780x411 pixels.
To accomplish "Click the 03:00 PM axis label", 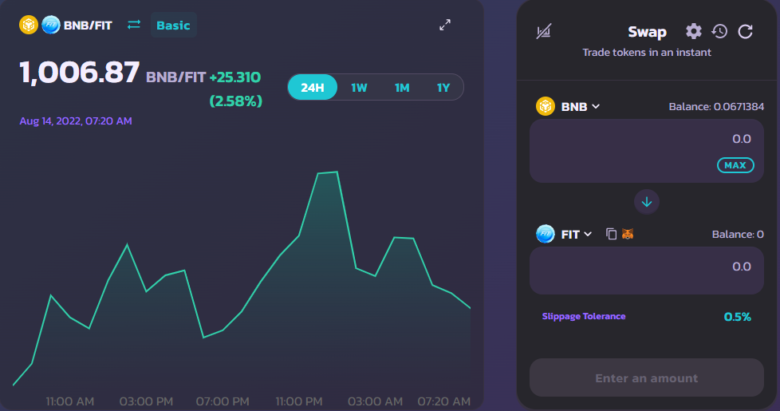I will coord(146,401).
